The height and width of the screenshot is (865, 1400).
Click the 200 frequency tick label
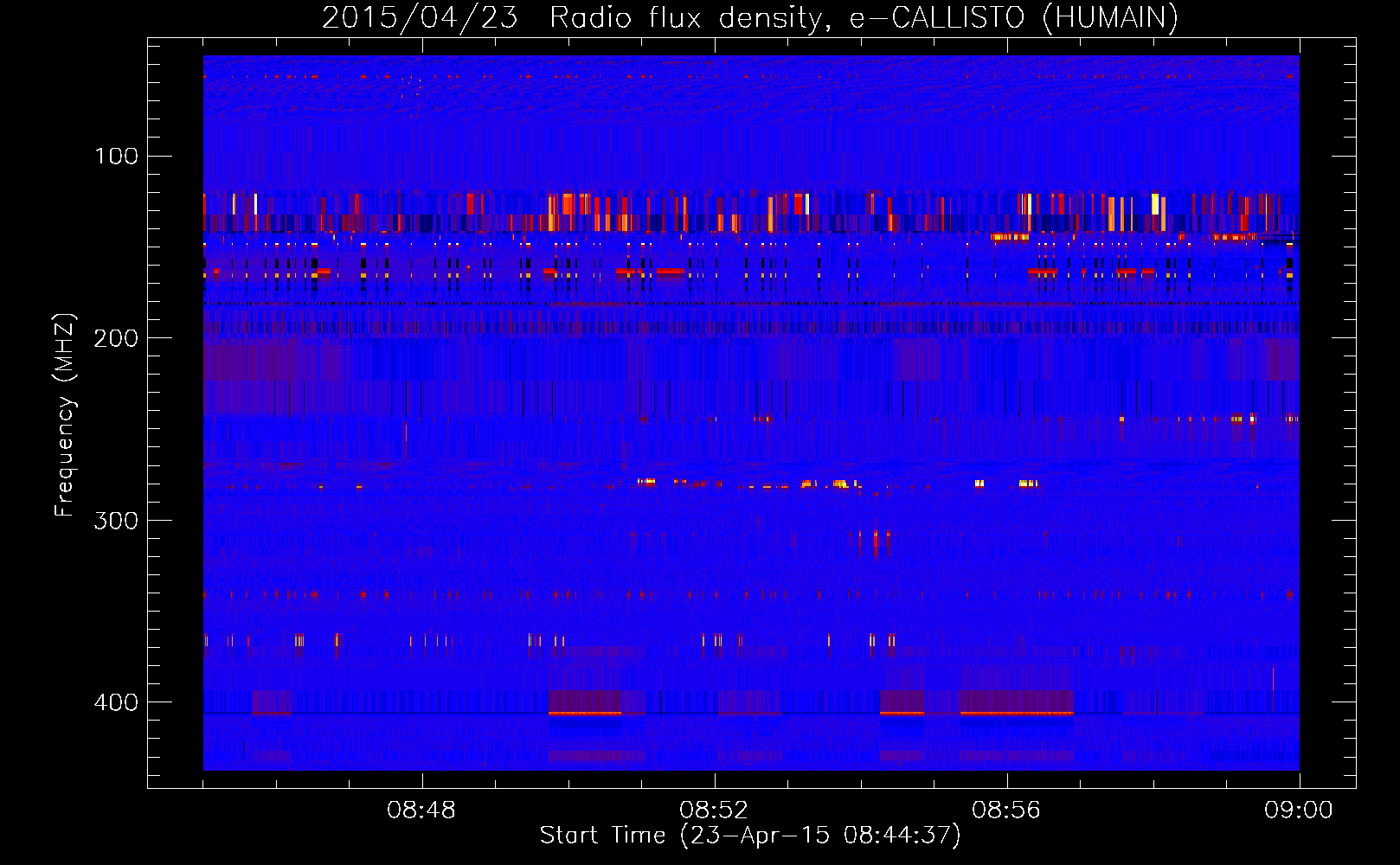pyautogui.click(x=116, y=337)
